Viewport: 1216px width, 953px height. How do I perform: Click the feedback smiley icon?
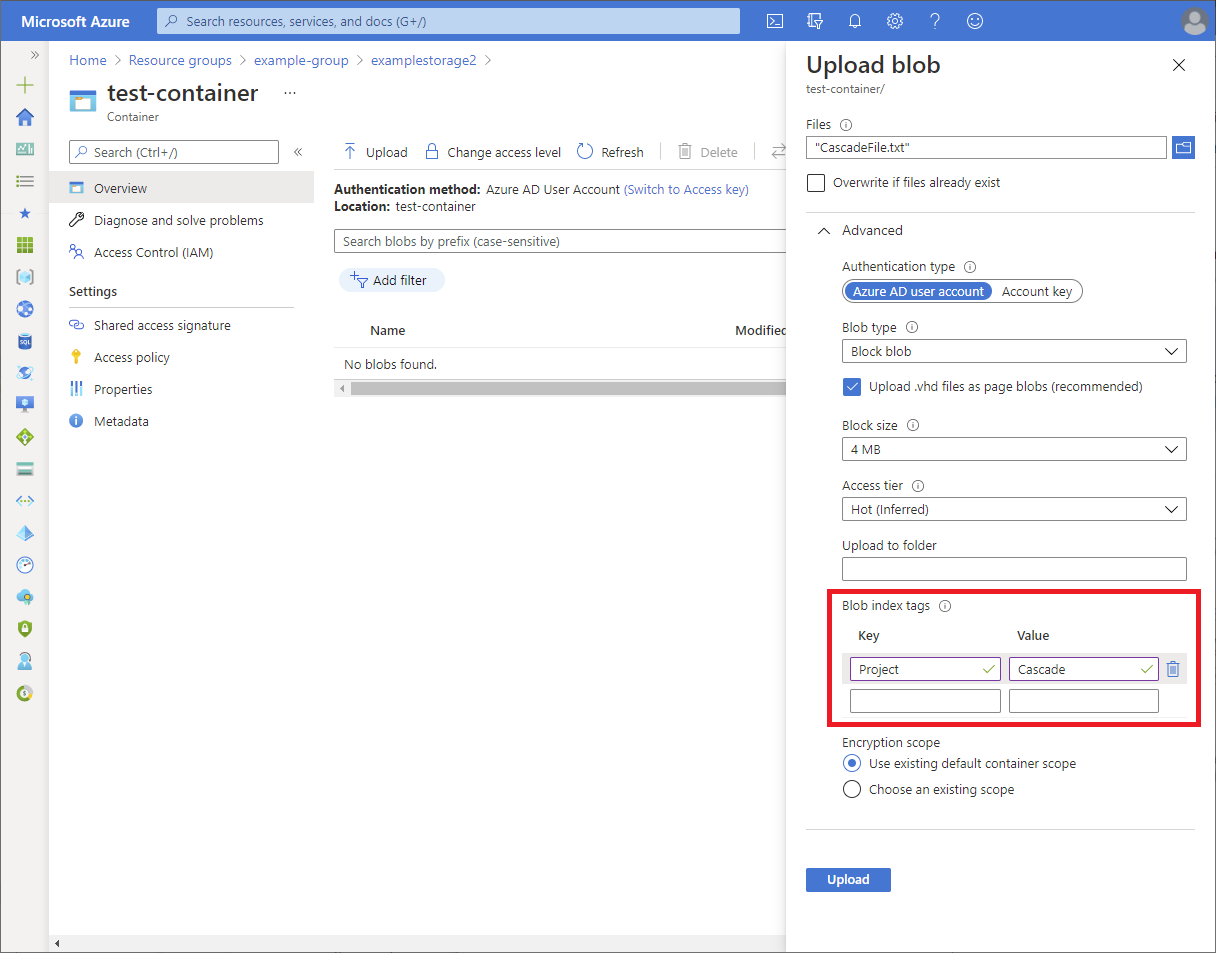click(975, 21)
